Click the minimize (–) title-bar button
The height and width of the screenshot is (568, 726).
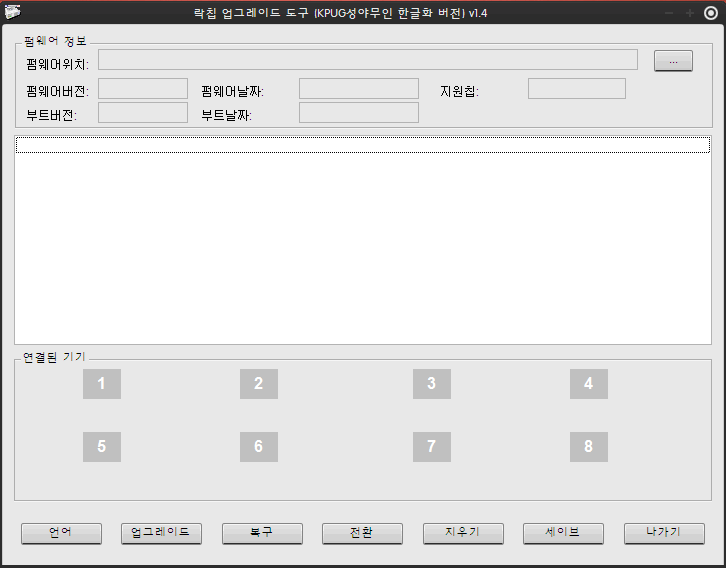tap(669, 13)
